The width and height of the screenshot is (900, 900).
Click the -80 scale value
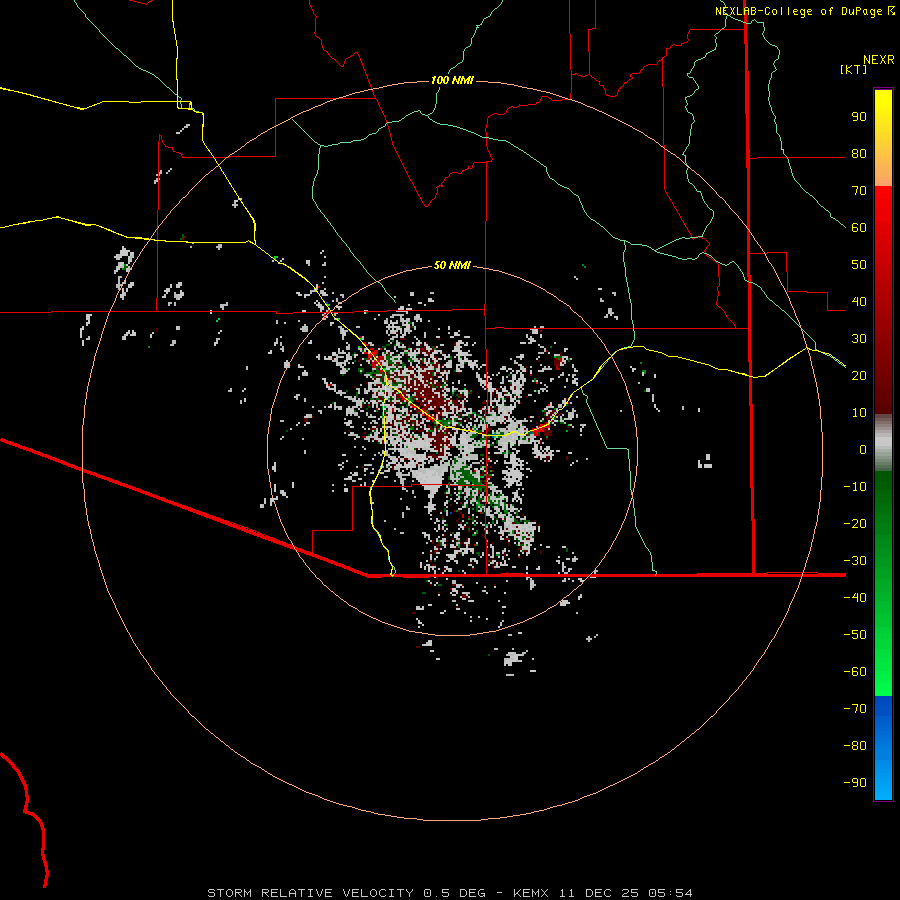[x=855, y=746]
